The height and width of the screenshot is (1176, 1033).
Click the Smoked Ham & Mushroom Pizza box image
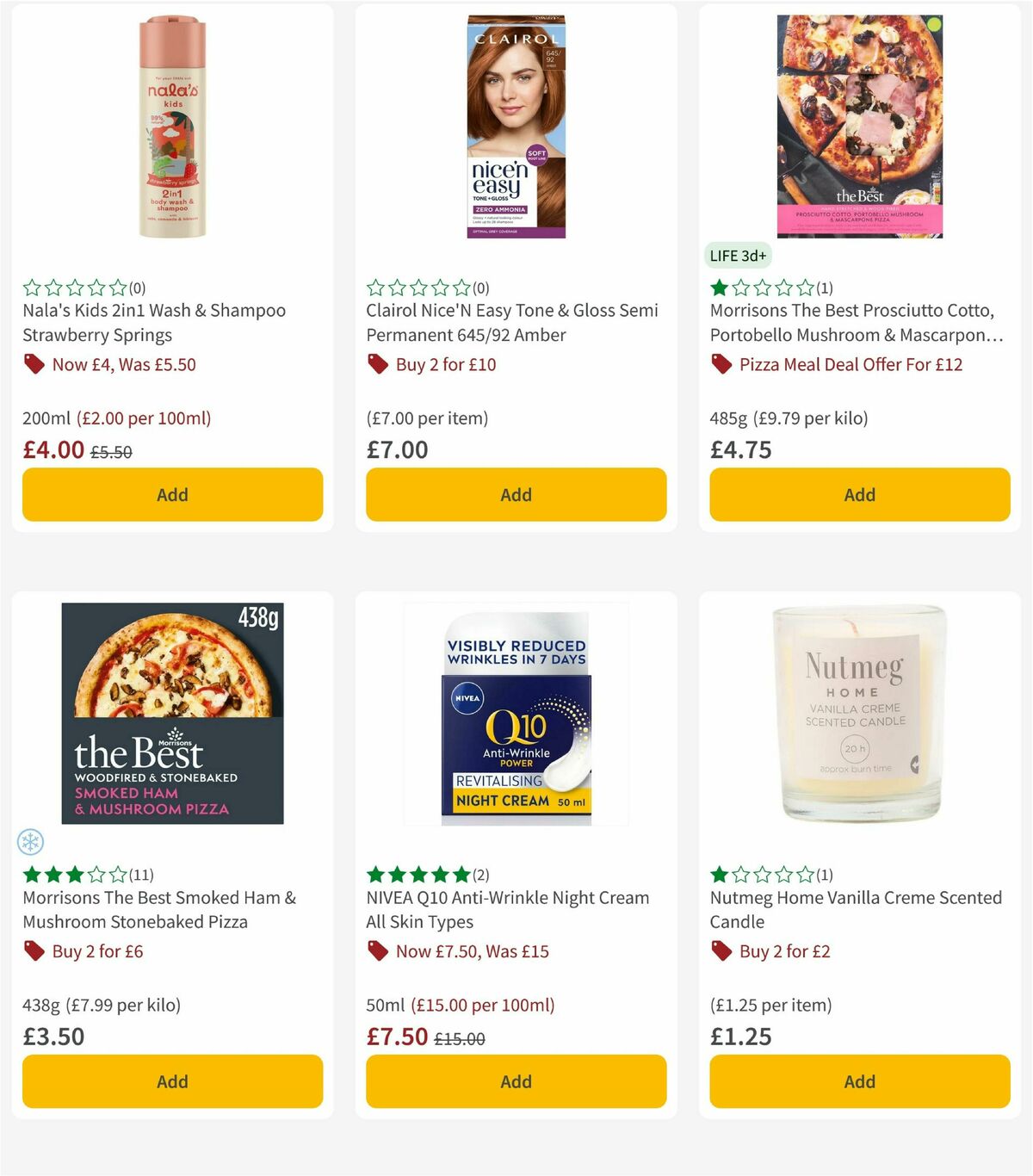[172, 715]
